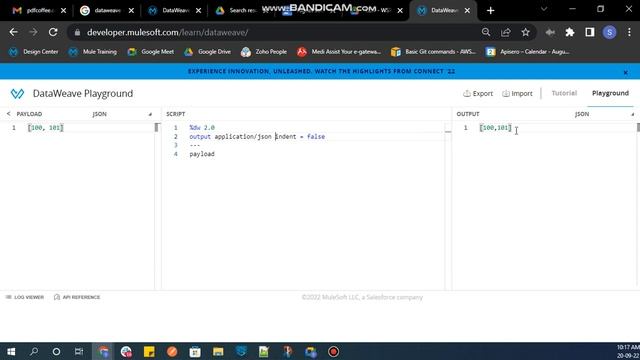Open the Google Drive bookmark
640x360 pixels.
(207, 52)
